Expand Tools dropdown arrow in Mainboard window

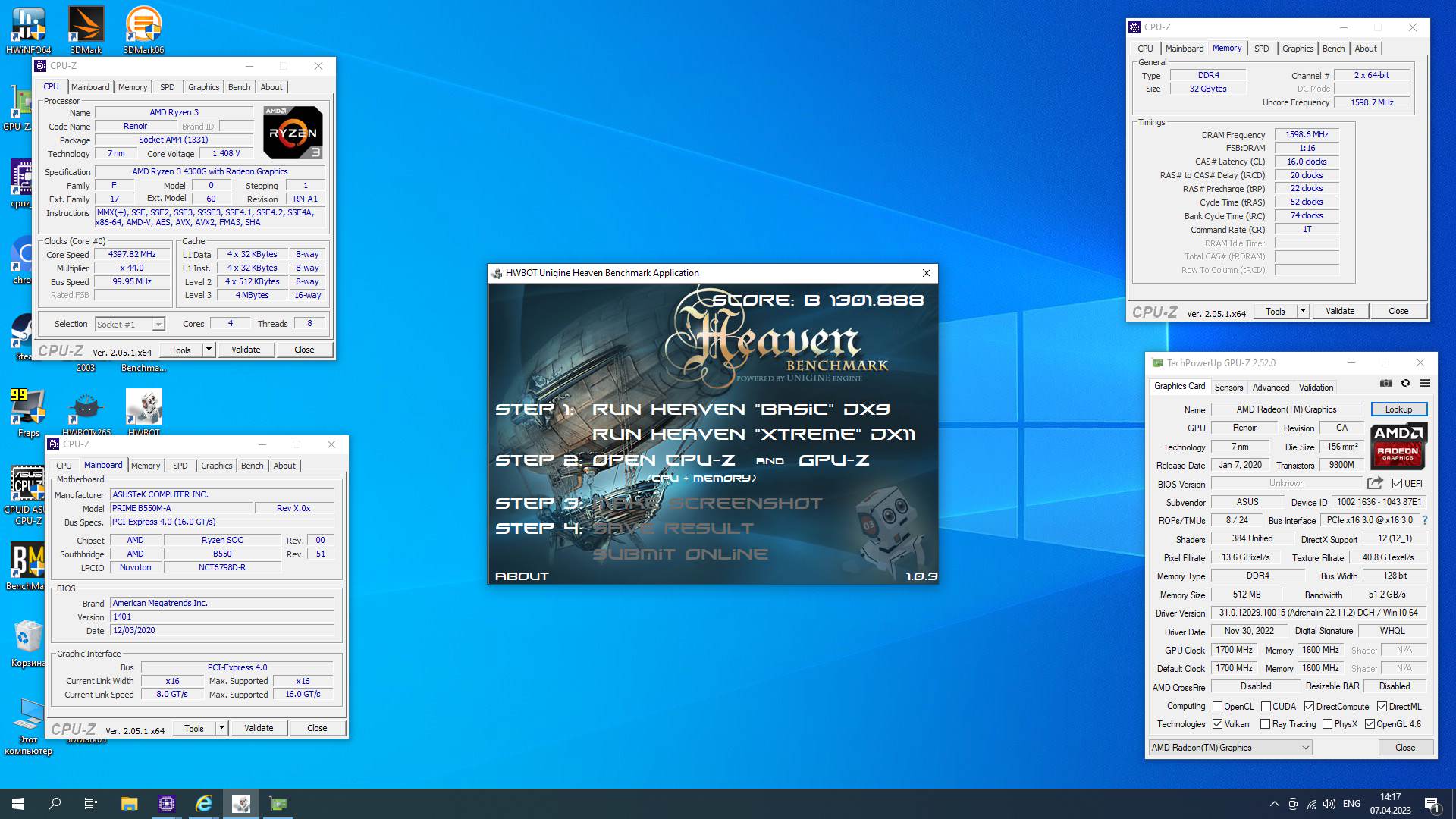(221, 728)
